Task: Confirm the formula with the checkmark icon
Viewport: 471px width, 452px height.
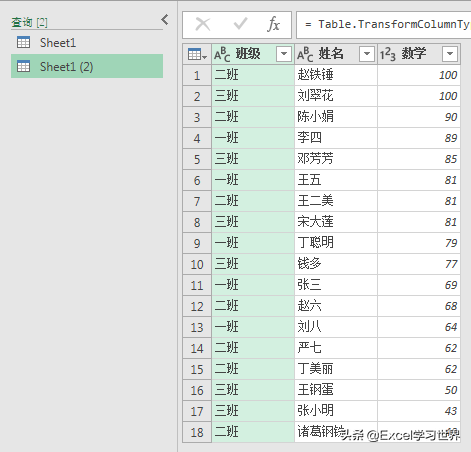Action: (240, 24)
